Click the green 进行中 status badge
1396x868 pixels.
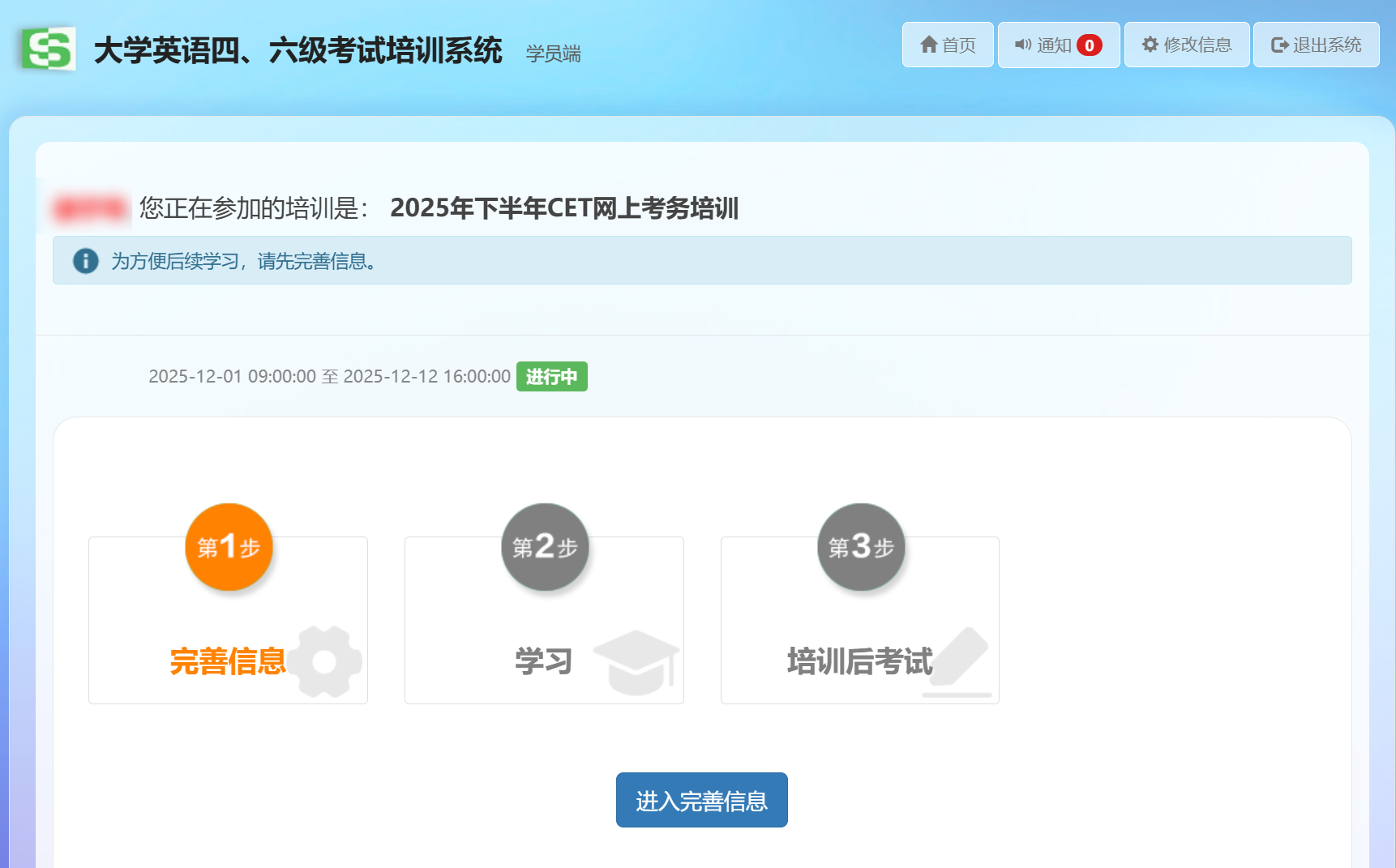551,377
